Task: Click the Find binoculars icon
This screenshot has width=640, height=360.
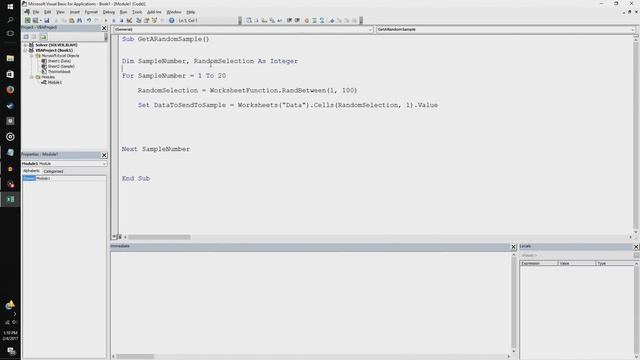Action: 80,20
